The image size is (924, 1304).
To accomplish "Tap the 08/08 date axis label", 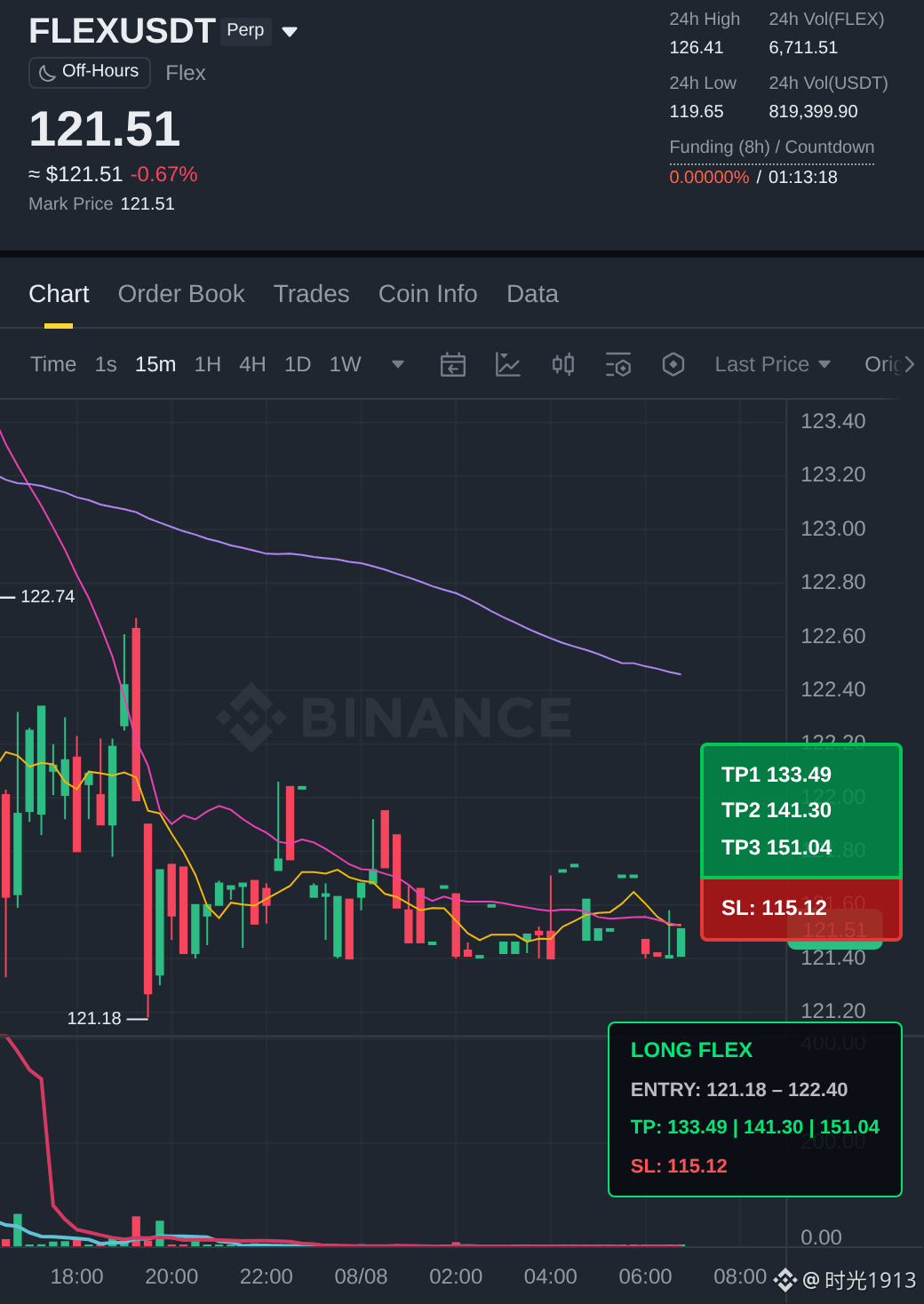I will pos(361,1276).
